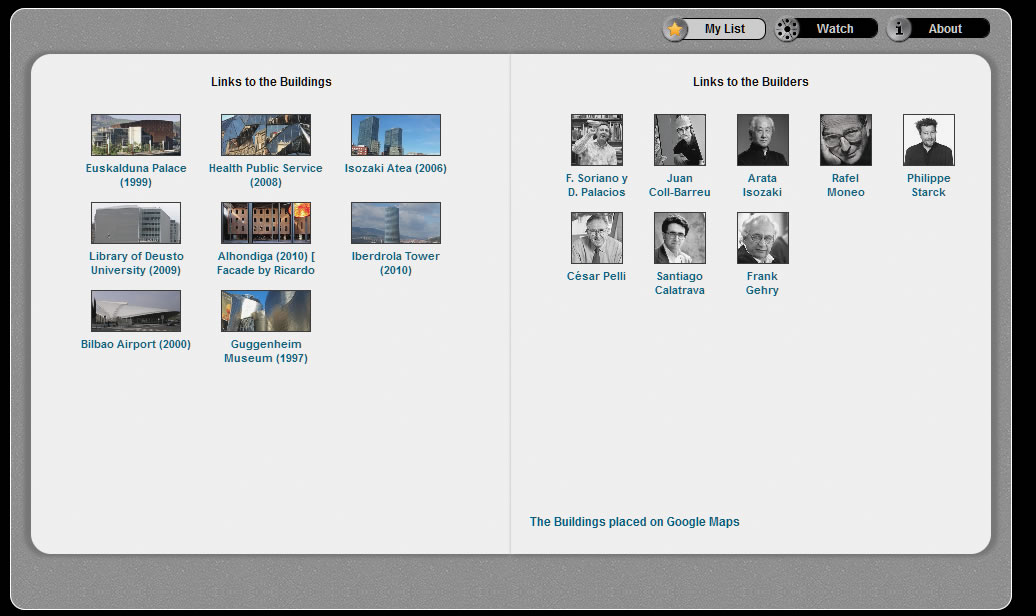Select the Guggenheim Museum photo
Screen dimensions: 1036x616
point(266,311)
